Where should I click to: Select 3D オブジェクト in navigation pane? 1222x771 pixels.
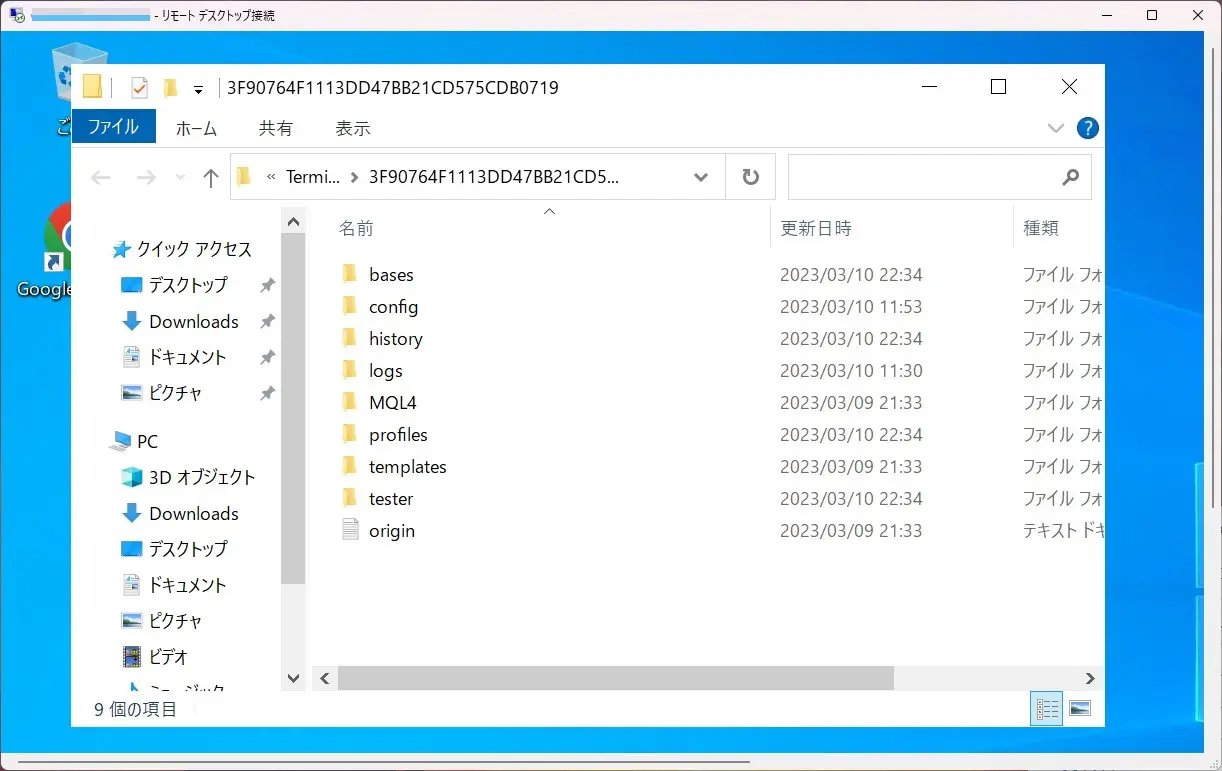click(x=201, y=477)
